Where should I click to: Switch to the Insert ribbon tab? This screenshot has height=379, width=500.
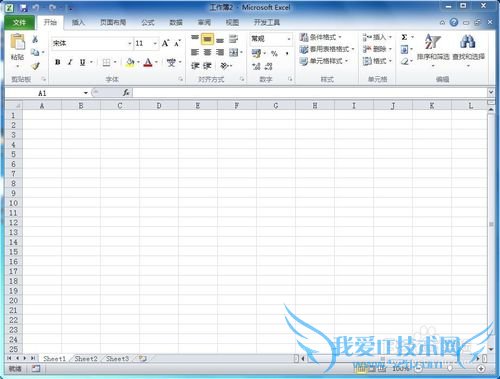(78, 22)
